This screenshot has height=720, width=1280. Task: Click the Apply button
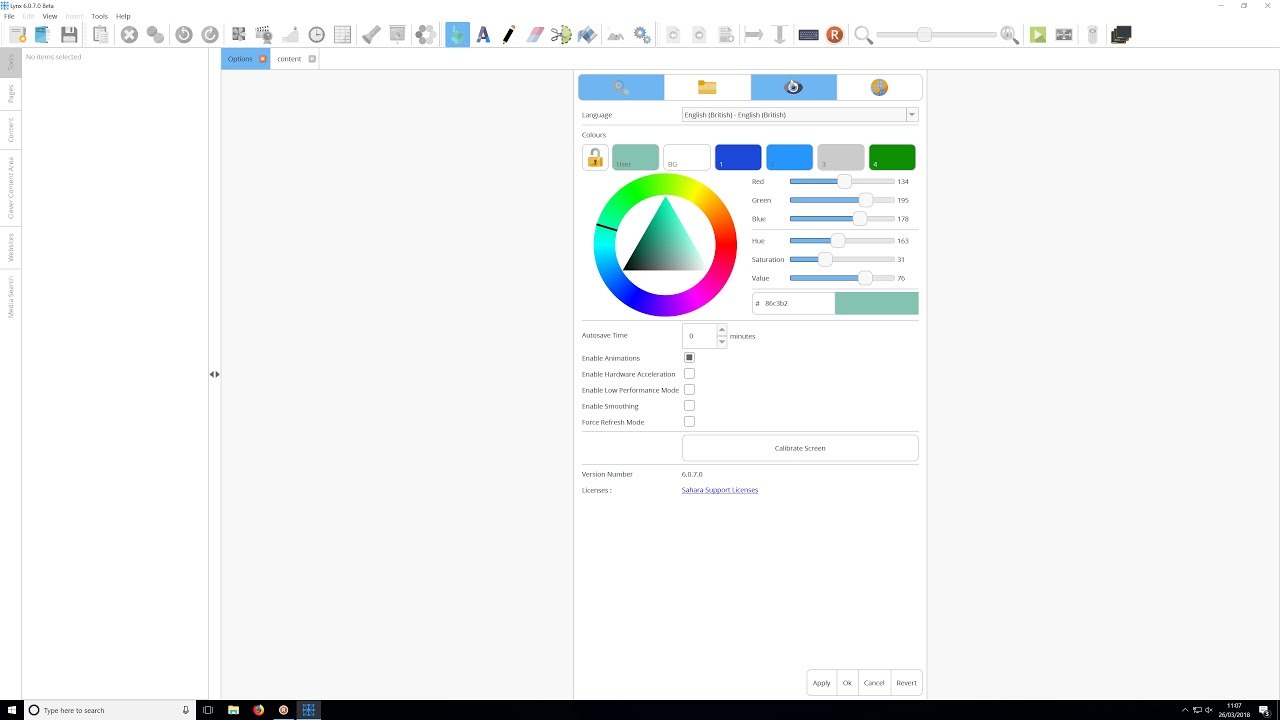click(x=821, y=683)
